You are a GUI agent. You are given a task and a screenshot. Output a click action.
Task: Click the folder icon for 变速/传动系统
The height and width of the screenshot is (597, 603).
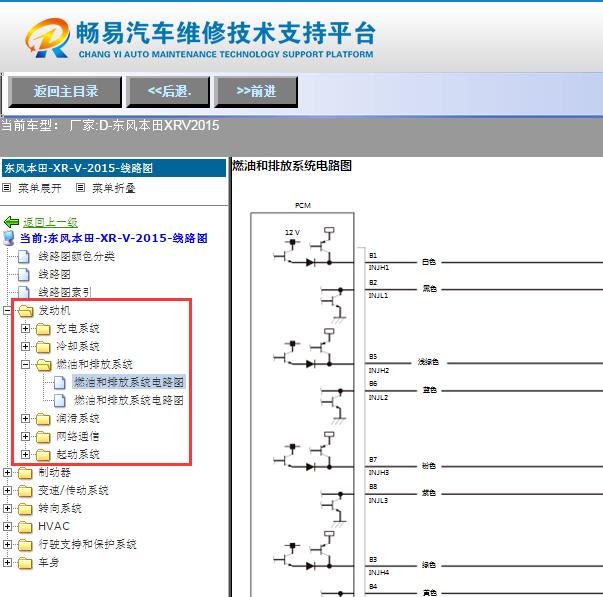pos(25,491)
